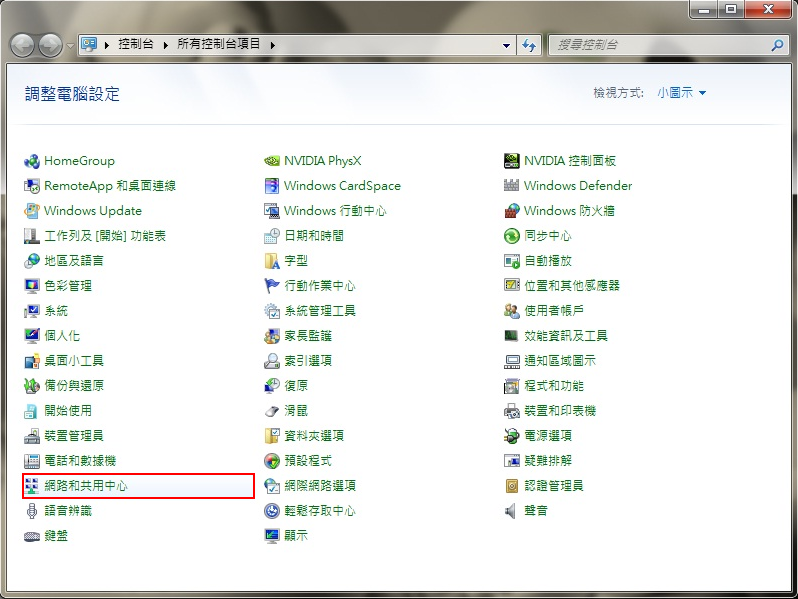Click the 搜尋控制台 search field
The width and height of the screenshot is (798, 599).
(x=662, y=45)
